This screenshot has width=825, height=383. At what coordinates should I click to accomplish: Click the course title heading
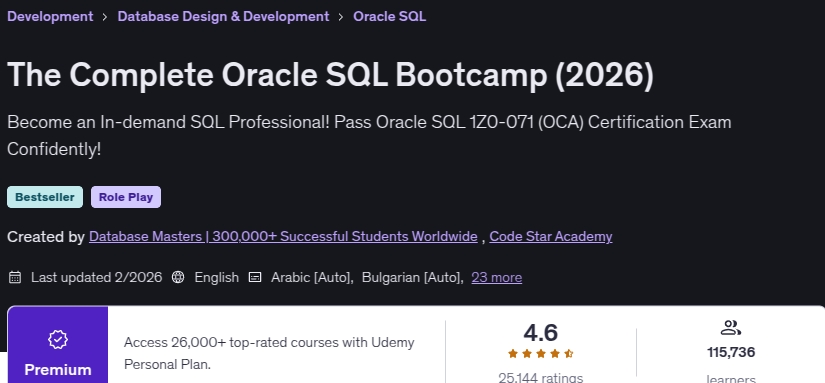coord(330,75)
